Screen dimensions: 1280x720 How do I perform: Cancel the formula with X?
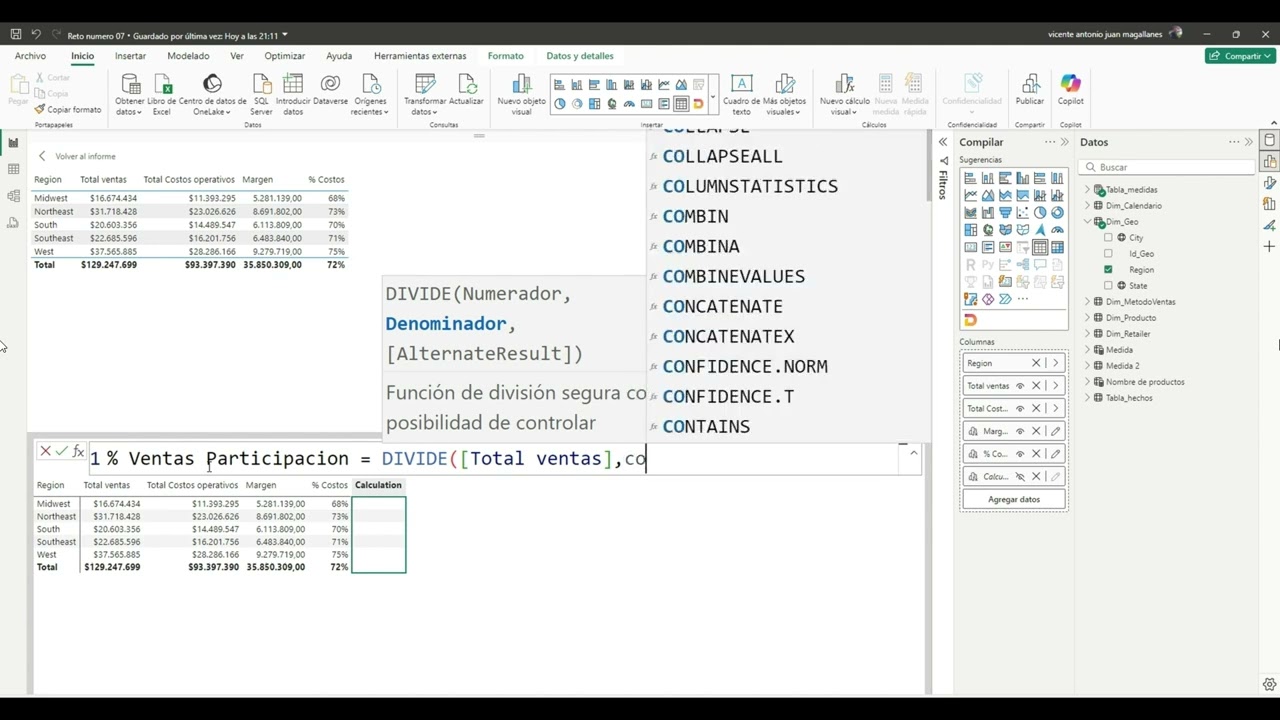[45, 451]
